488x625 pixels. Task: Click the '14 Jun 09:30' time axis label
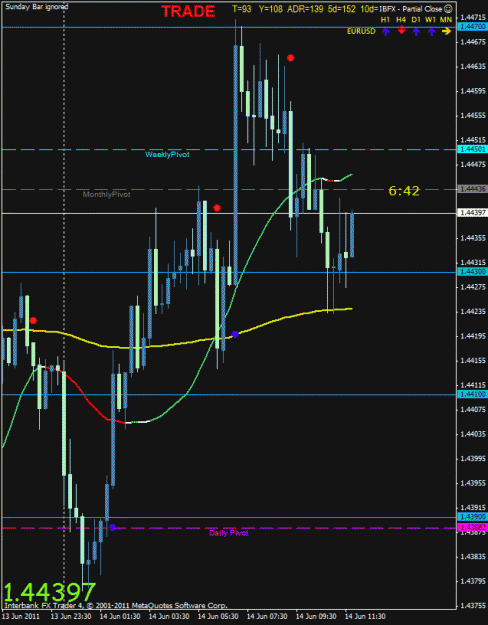[x=317, y=616]
